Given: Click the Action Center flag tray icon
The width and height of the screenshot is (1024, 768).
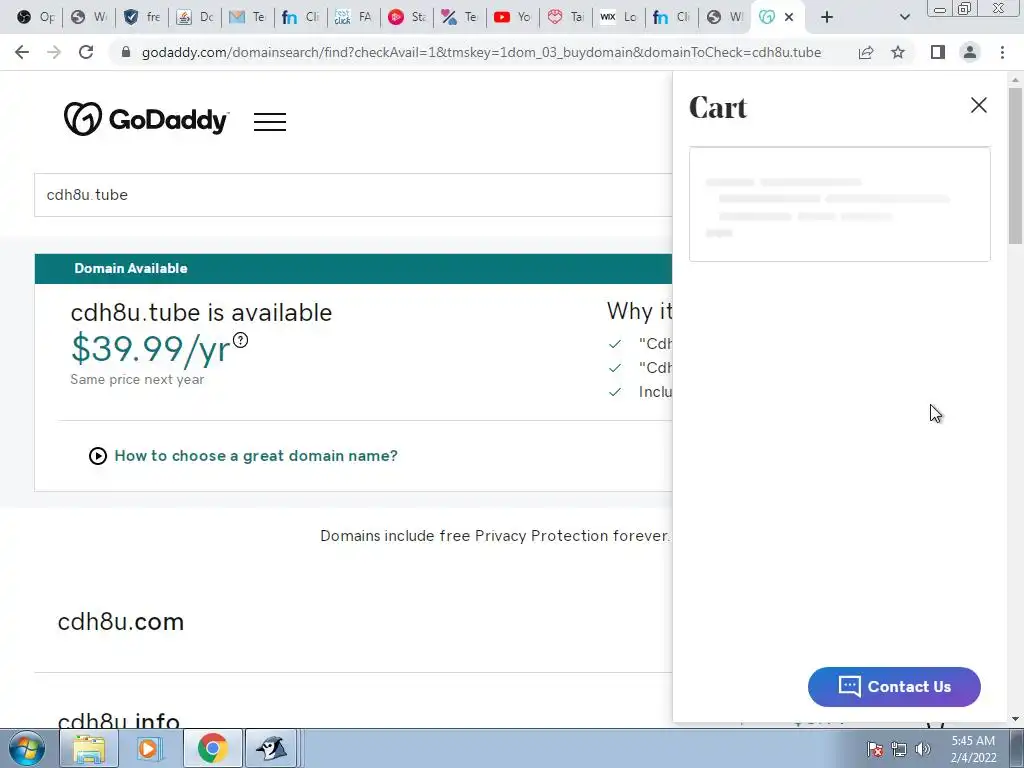Looking at the screenshot, I should pos(875,749).
